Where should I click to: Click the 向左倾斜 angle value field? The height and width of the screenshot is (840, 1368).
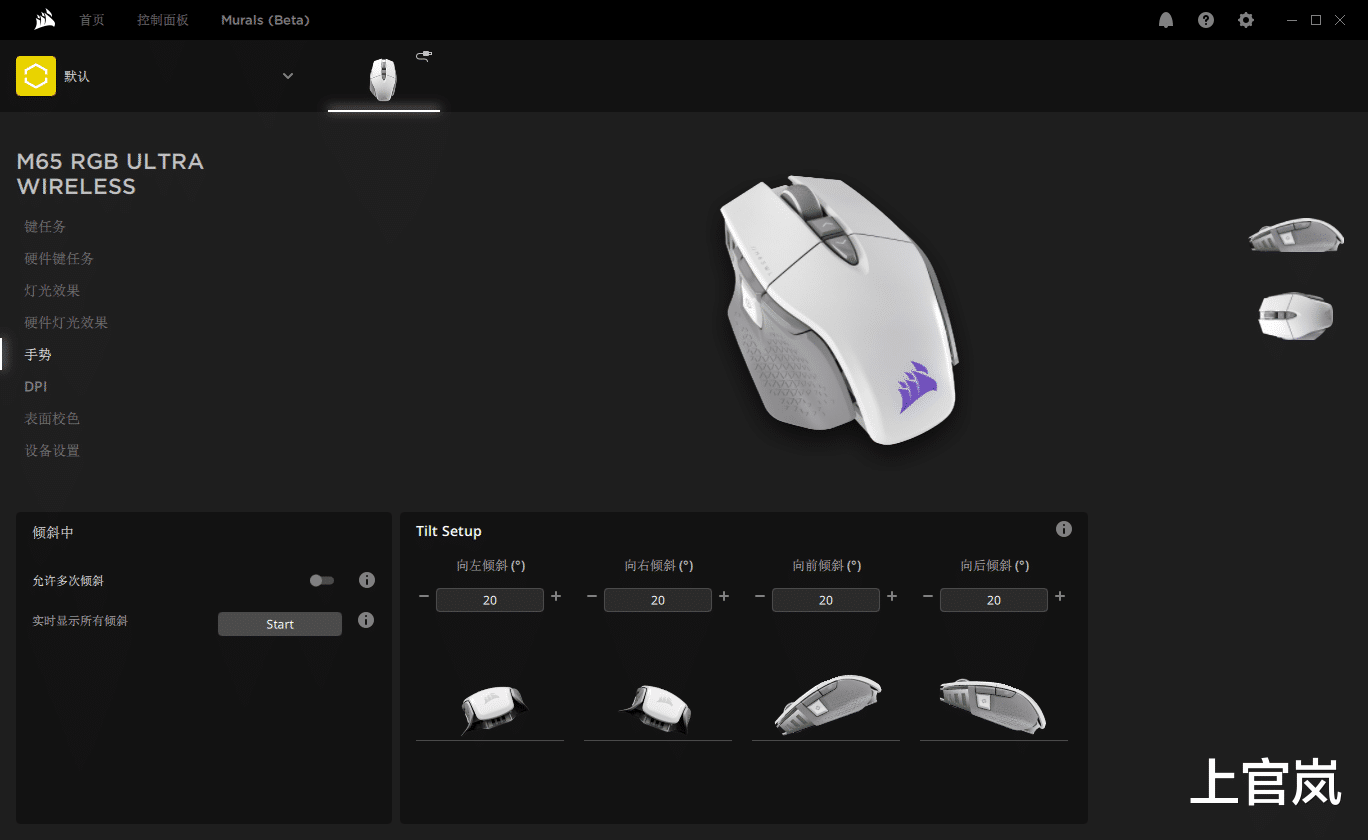490,600
